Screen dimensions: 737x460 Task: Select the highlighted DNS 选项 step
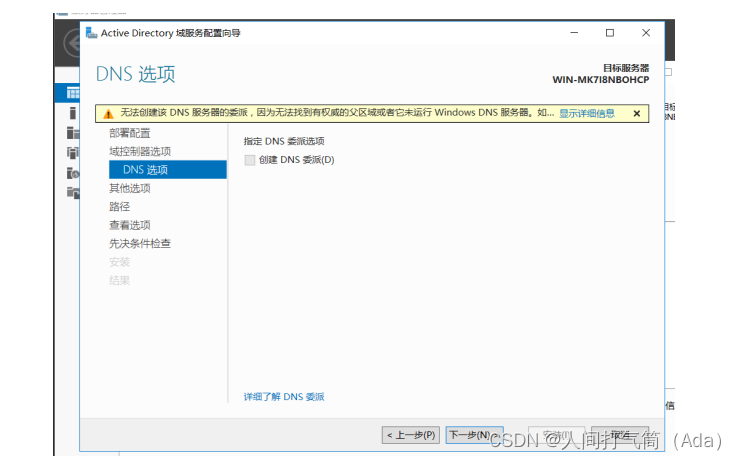pos(168,170)
